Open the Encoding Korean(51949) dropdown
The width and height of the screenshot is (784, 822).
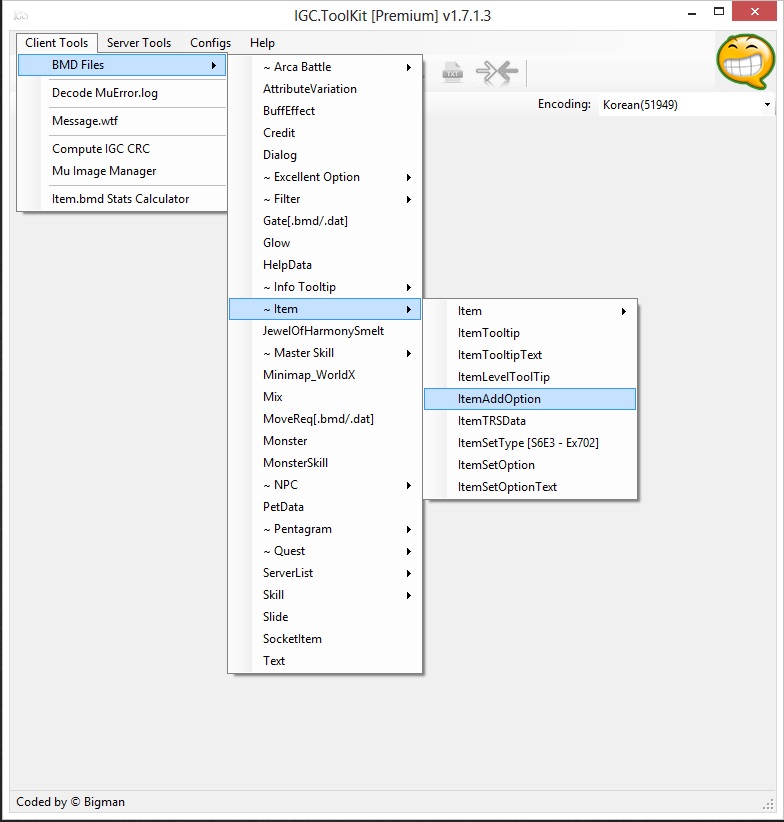point(687,105)
